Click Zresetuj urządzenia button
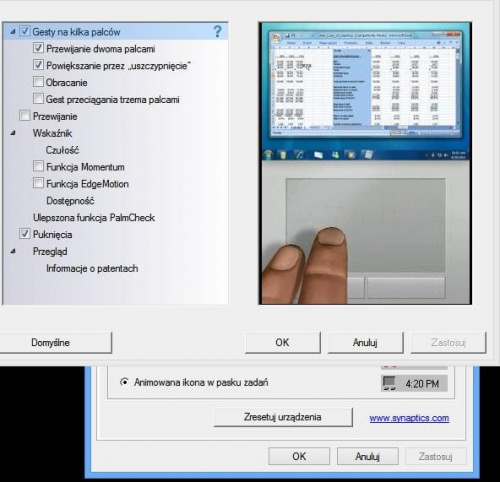 point(283,417)
